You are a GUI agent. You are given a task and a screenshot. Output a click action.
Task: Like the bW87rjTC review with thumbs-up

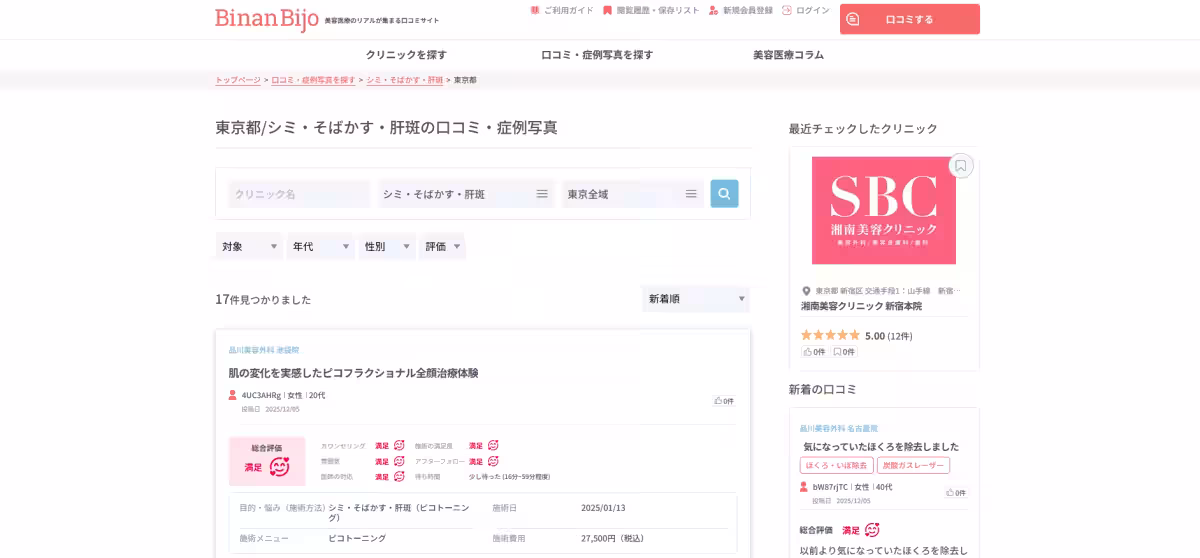(x=956, y=493)
